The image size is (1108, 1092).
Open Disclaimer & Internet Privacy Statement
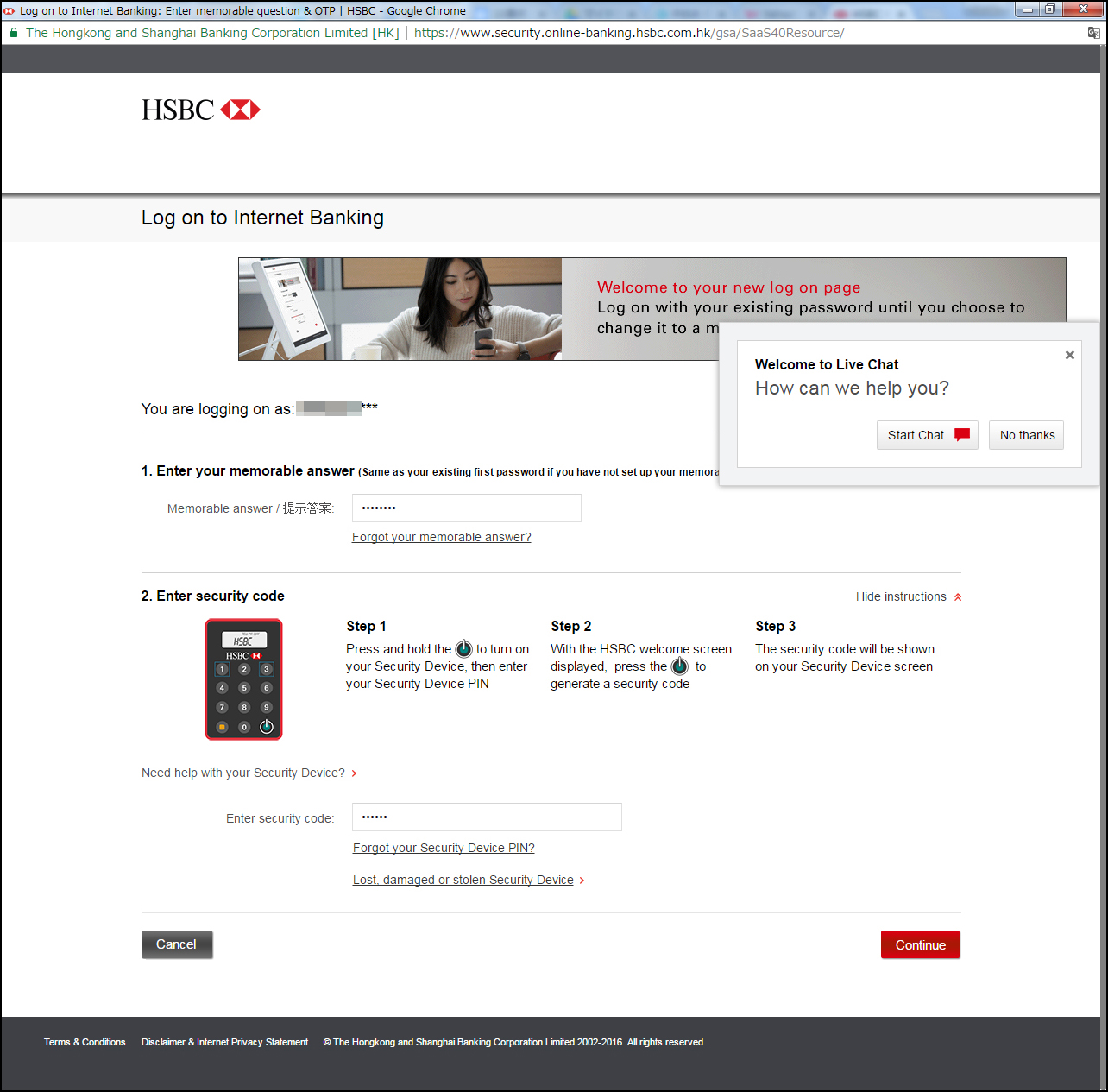224,1042
